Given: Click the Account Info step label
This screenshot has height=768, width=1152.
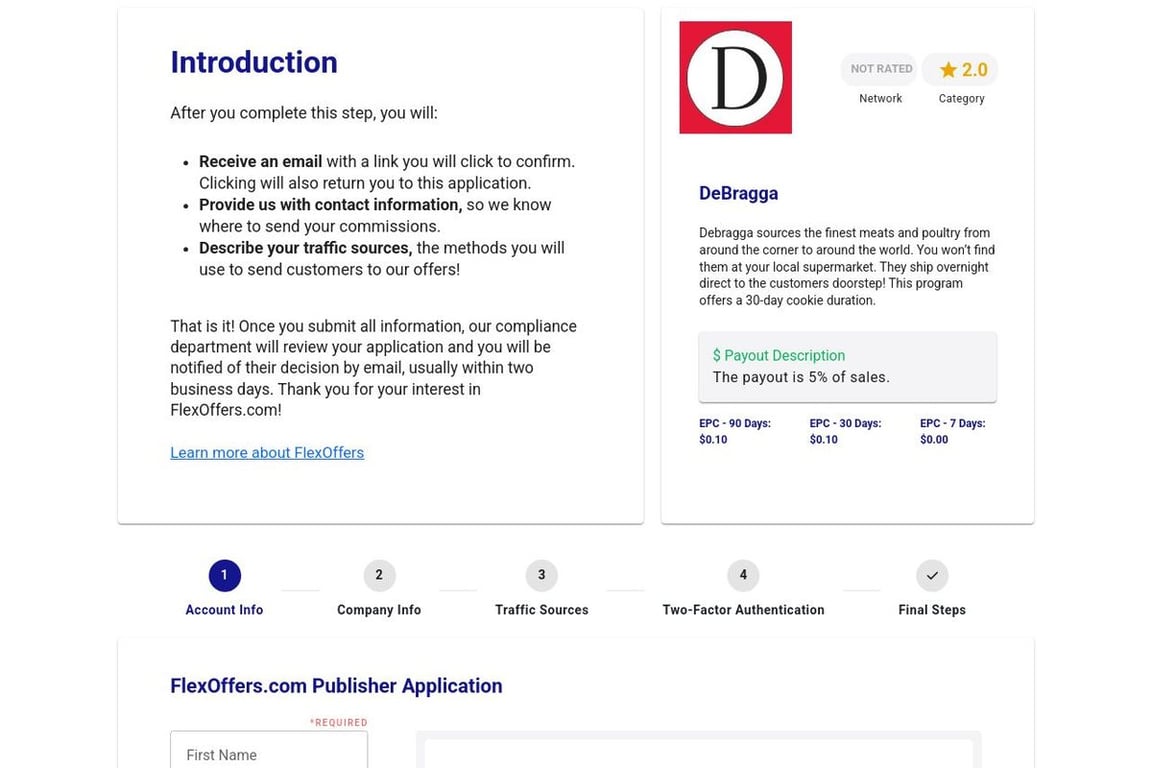Looking at the screenshot, I should click(224, 610).
